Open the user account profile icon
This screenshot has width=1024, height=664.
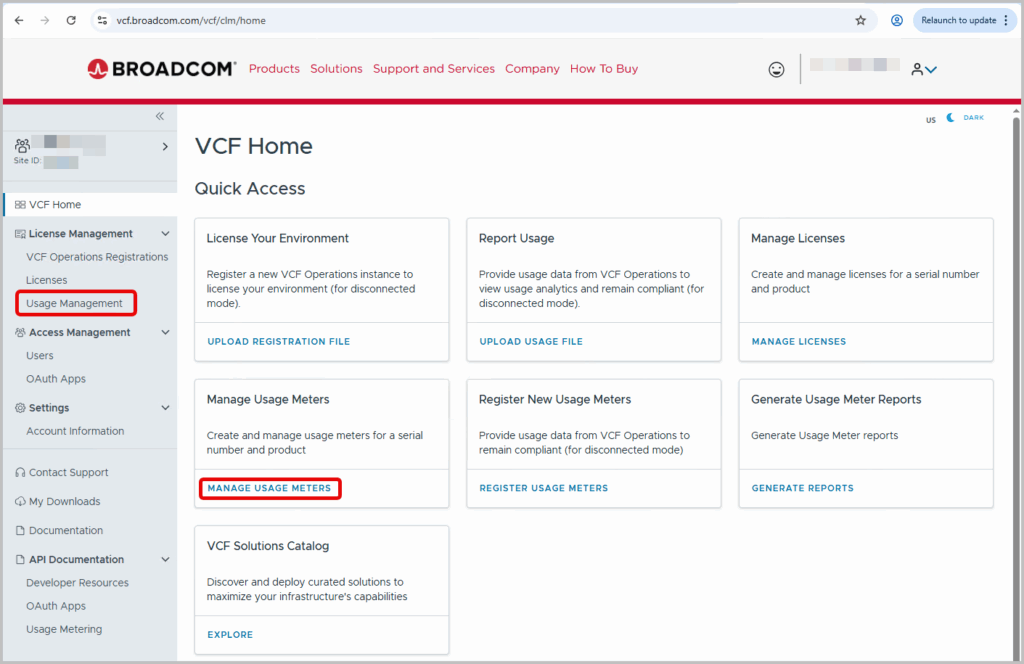[923, 69]
